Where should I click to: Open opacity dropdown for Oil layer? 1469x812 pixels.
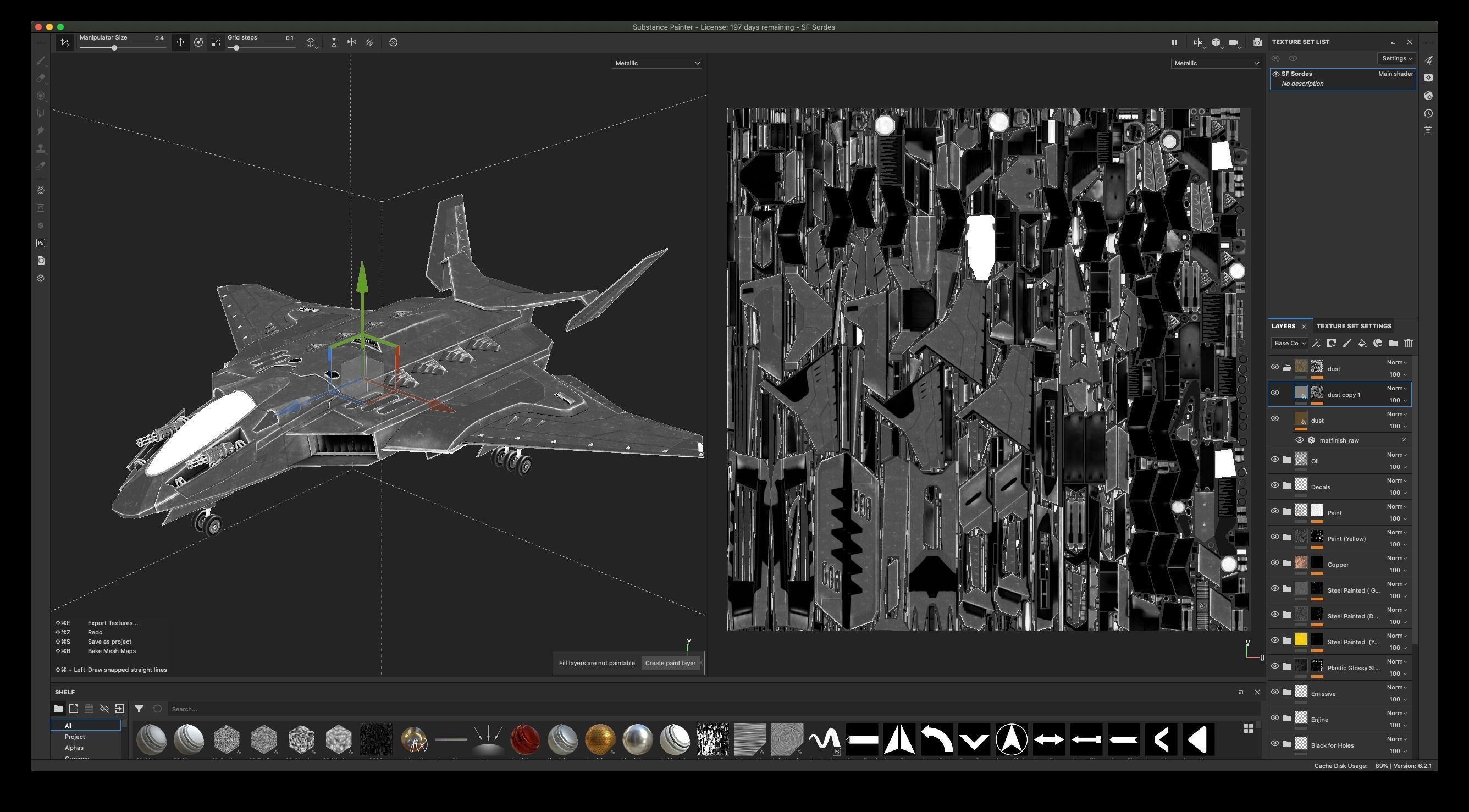[x=1398, y=467]
